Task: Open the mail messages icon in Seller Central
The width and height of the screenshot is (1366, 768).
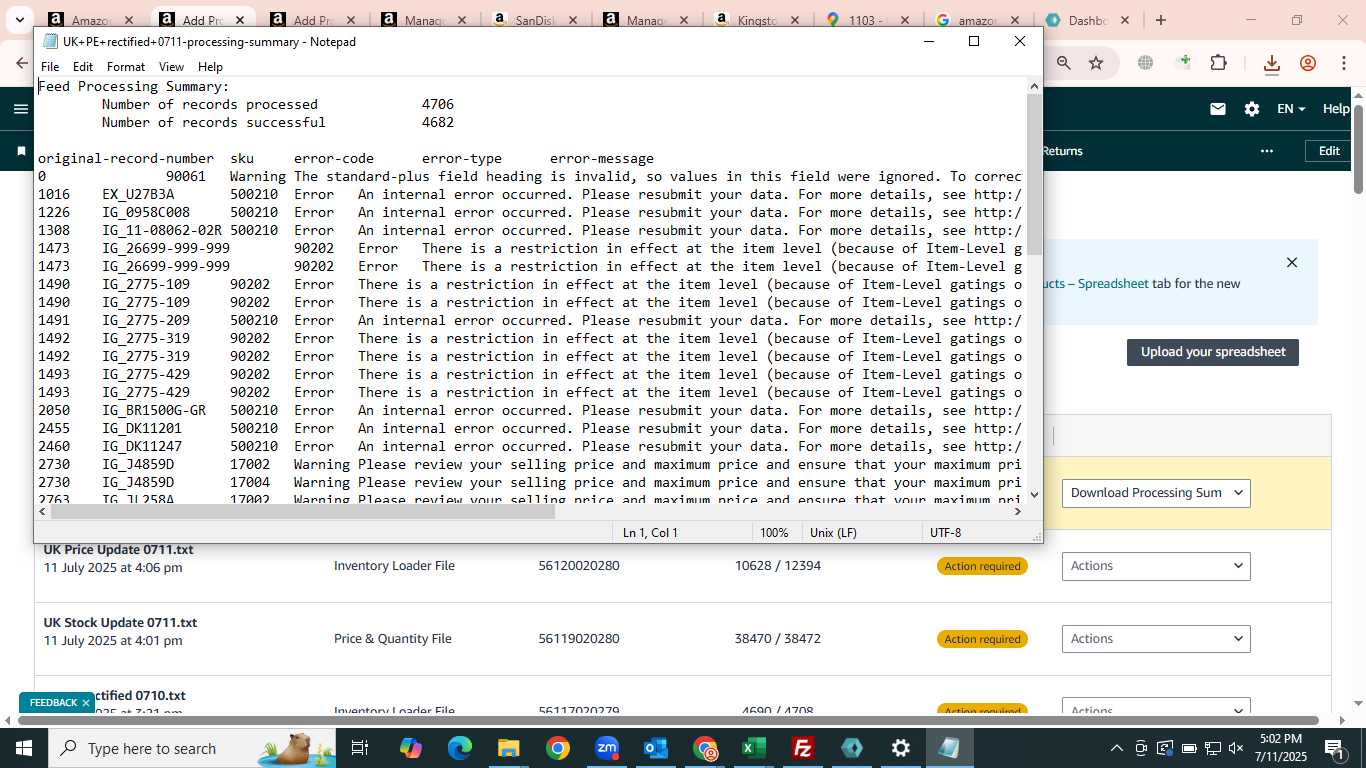Action: pyautogui.click(x=1218, y=109)
